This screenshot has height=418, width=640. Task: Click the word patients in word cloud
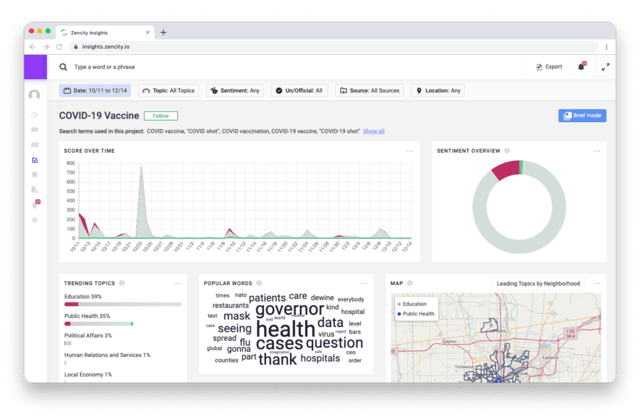(267, 298)
